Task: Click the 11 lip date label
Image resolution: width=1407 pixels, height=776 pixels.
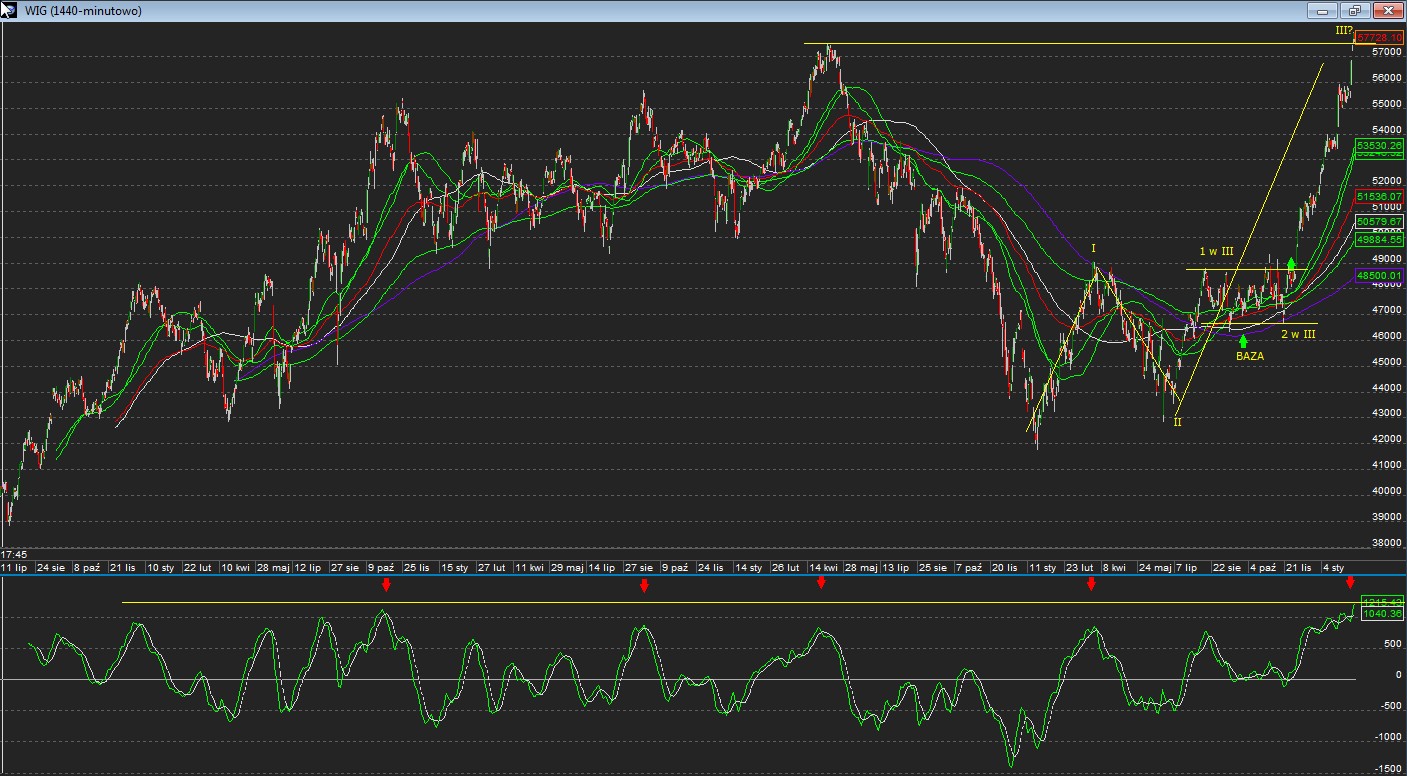Action: point(14,567)
